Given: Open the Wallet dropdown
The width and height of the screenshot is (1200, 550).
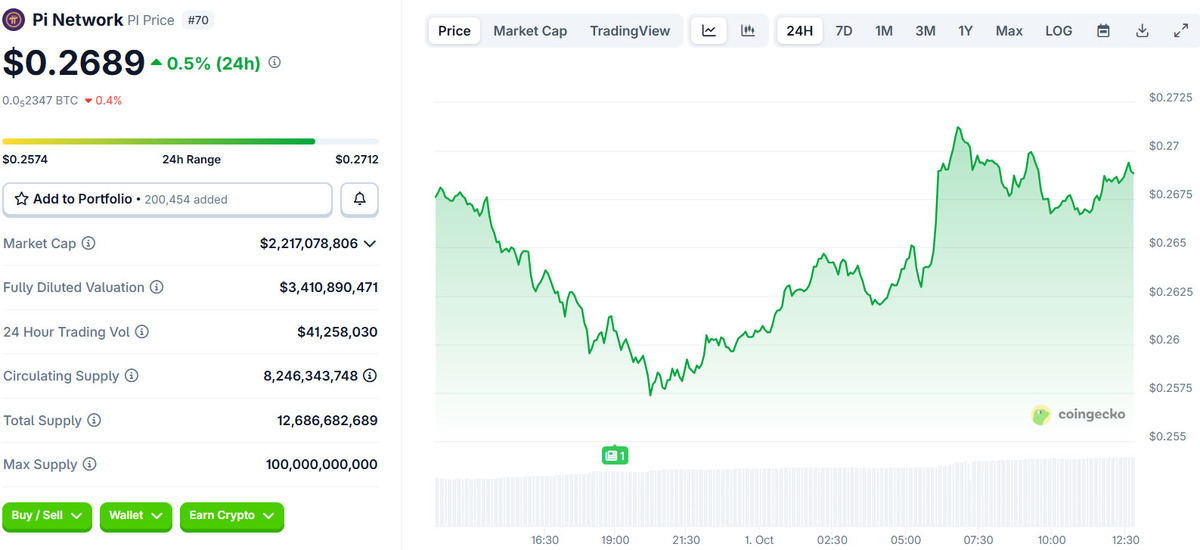Looking at the screenshot, I should click(x=135, y=516).
